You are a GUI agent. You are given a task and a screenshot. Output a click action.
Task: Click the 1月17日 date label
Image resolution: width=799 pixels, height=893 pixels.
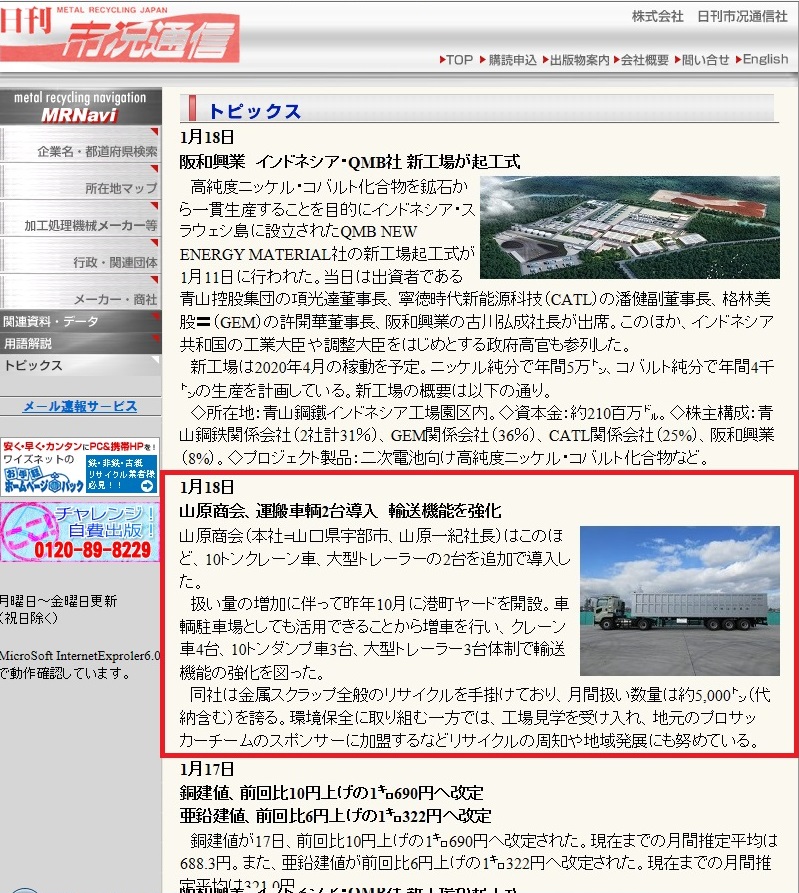tap(207, 769)
